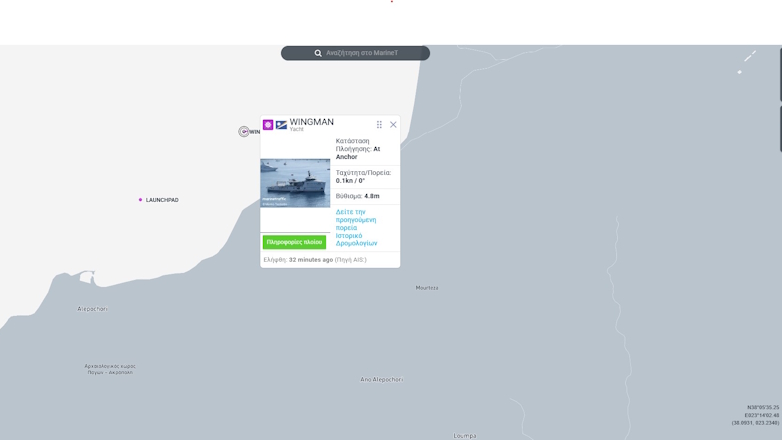Click the Alepochori place label on map
Image resolution: width=782 pixels, height=440 pixels.
[92, 309]
